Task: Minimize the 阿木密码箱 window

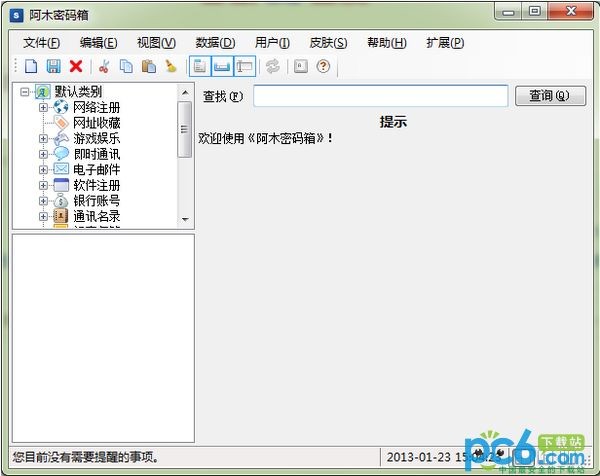Action: 509,12
